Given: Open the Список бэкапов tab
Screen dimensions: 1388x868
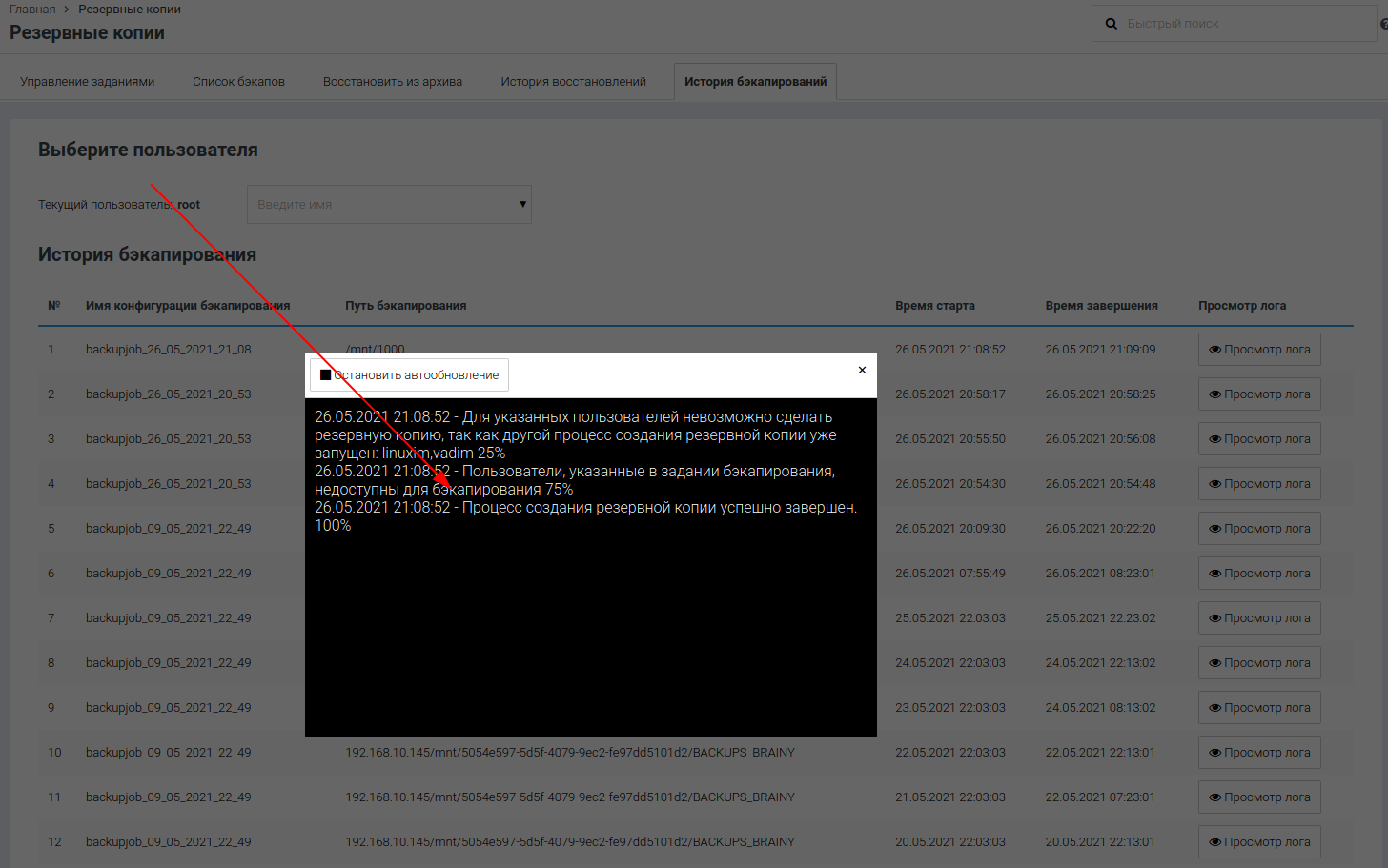Looking at the screenshot, I should pos(238,82).
